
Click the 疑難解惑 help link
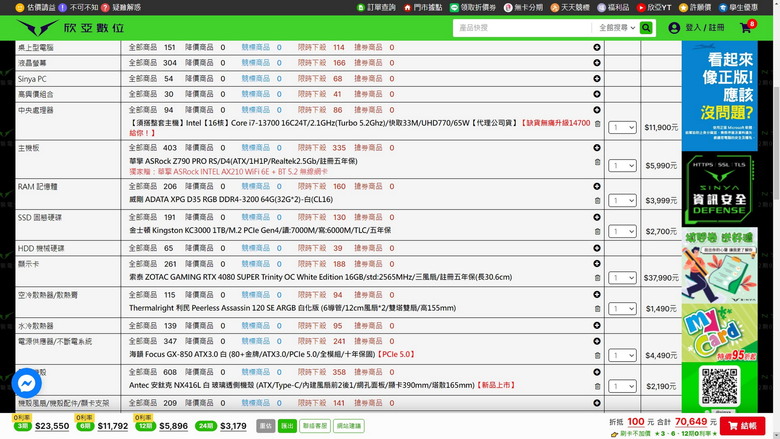(121, 7)
